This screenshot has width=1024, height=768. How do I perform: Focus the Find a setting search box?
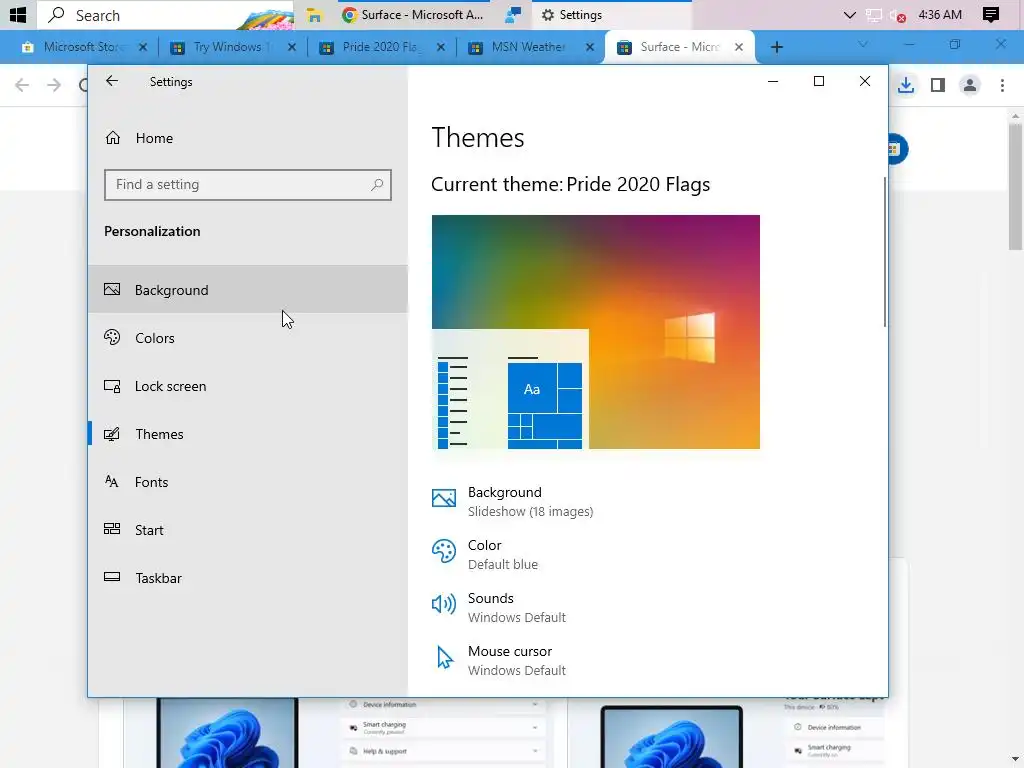pyautogui.click(x=248, y=185)
